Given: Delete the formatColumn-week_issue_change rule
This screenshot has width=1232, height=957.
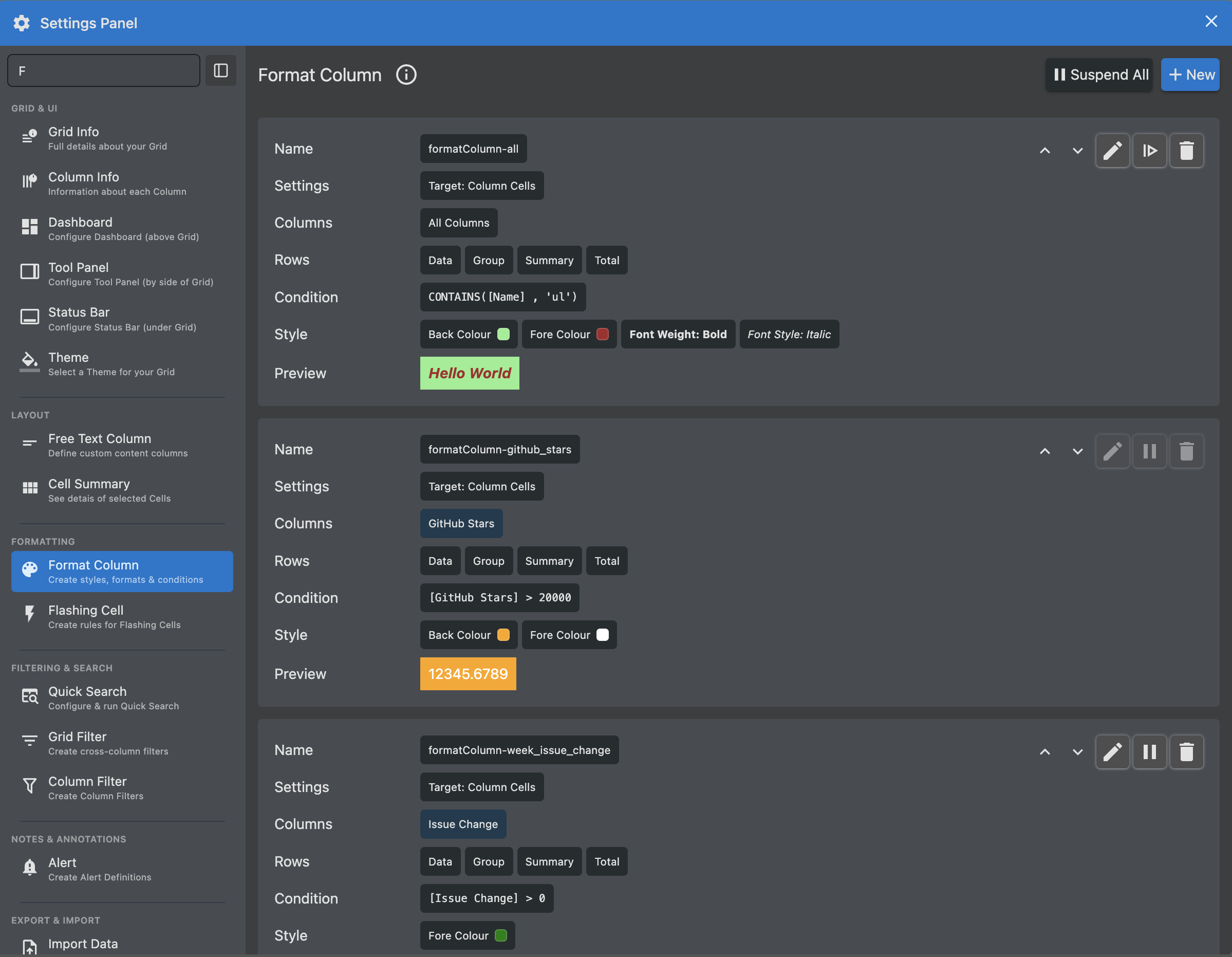Looking at the screenshot, I should click(1186, 751).
